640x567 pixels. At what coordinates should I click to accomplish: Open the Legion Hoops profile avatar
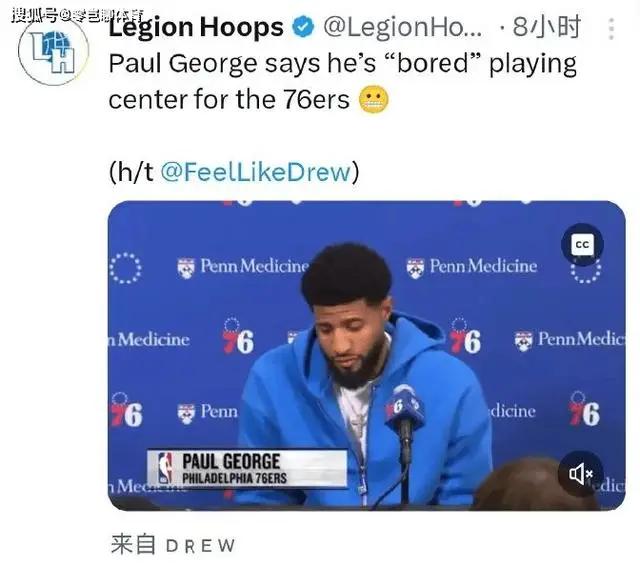53,51
